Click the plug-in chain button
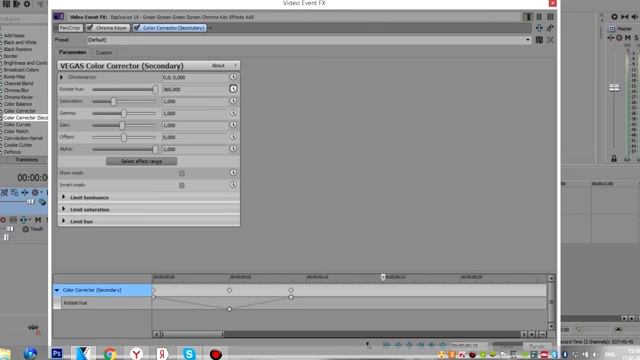Screen dimensions: 640x360 point(539,28)
